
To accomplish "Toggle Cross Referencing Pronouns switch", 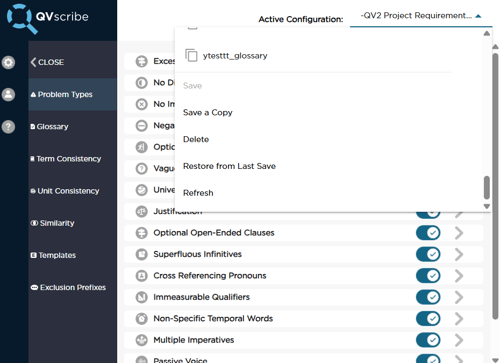I will click(x=428, y=276).
